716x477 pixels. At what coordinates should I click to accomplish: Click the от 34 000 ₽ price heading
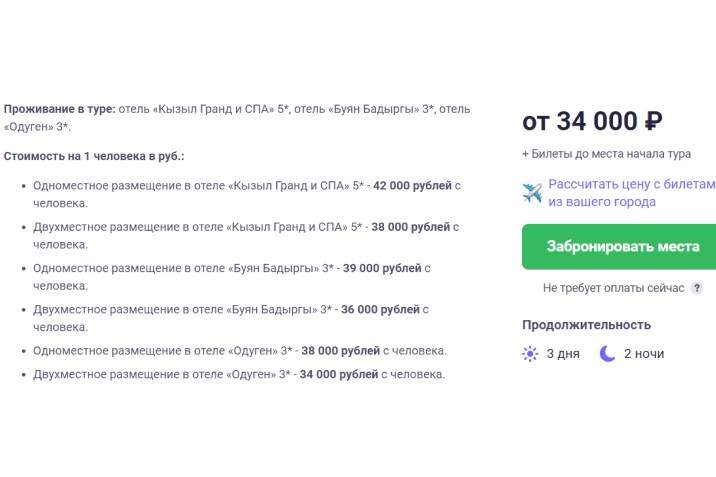tap(592, 122)
